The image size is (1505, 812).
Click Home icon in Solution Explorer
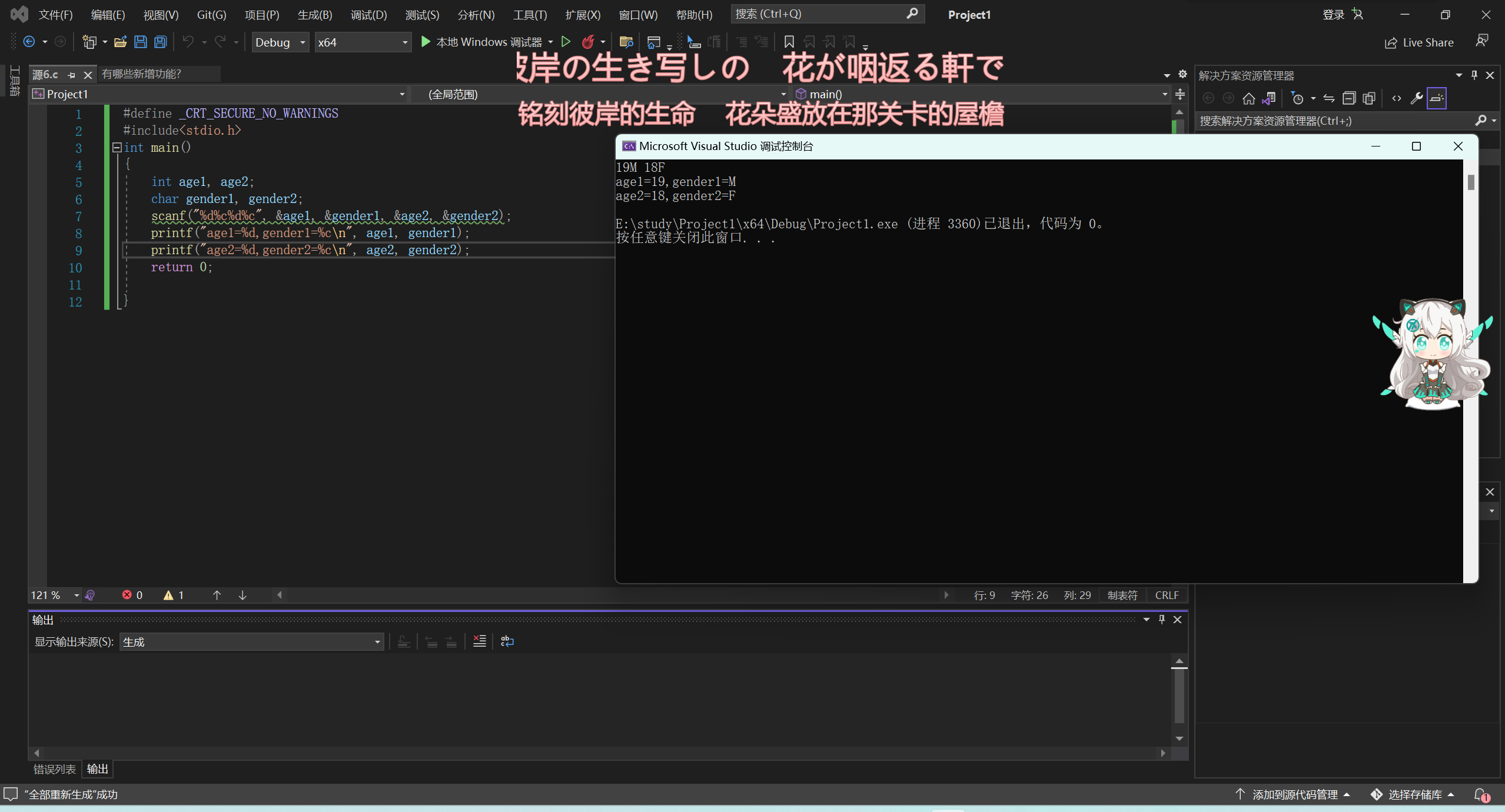tap(1248, 98)
